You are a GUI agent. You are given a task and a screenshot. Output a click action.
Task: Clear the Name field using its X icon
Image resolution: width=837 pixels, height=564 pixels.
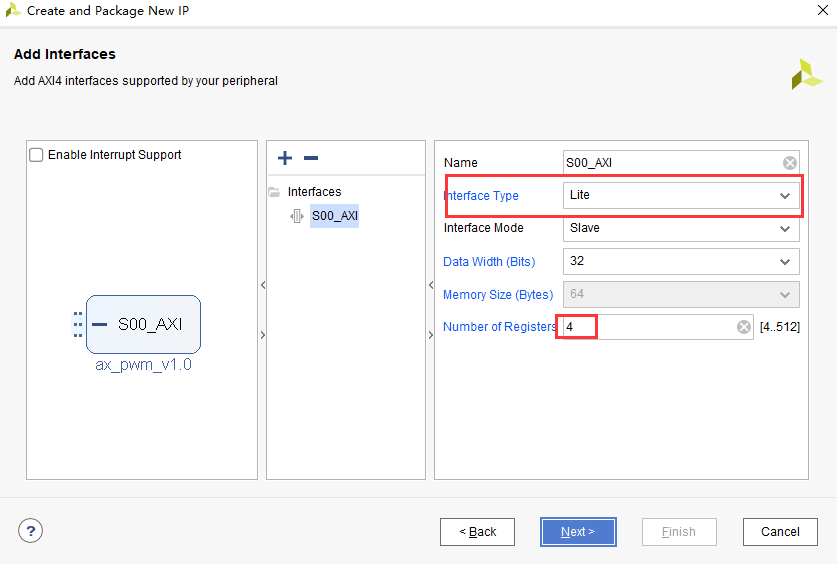(790, 163)
